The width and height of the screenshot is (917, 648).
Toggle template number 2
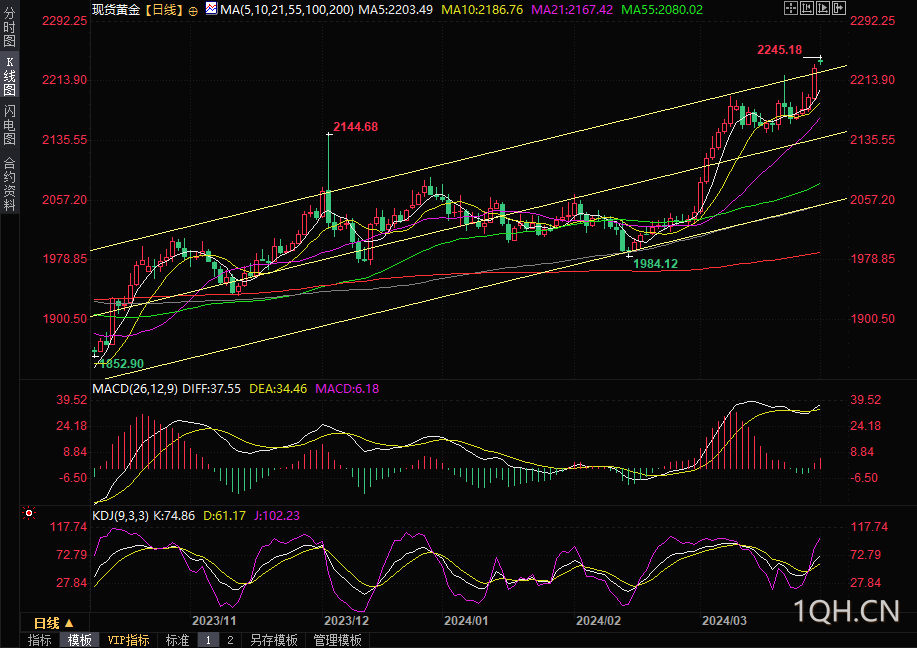point(230,640)
